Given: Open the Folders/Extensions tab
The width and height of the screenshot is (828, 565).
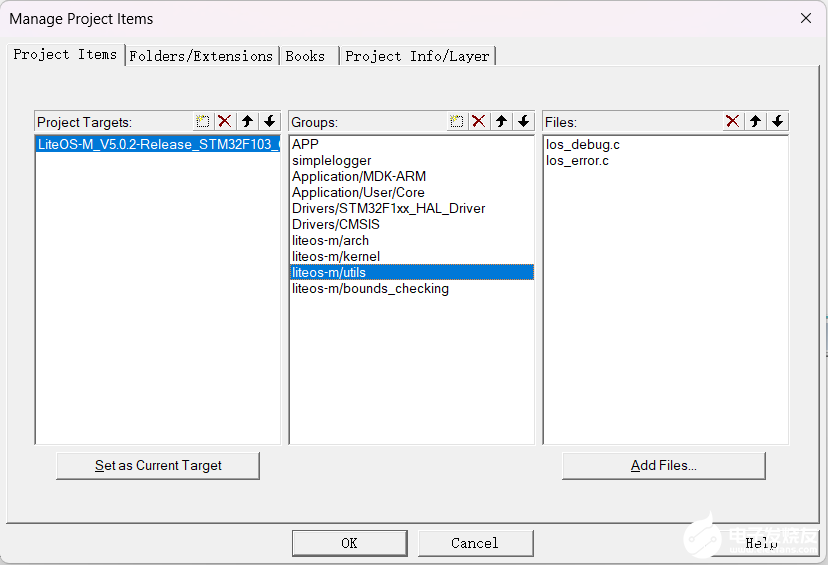Looking at the screenshot, I should click(201, 56).
